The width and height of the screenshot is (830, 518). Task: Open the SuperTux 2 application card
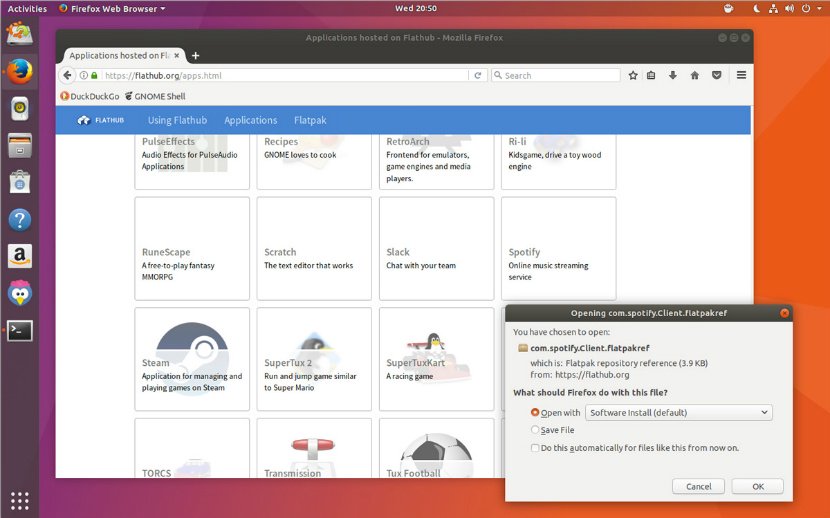(x=314, y=359)
